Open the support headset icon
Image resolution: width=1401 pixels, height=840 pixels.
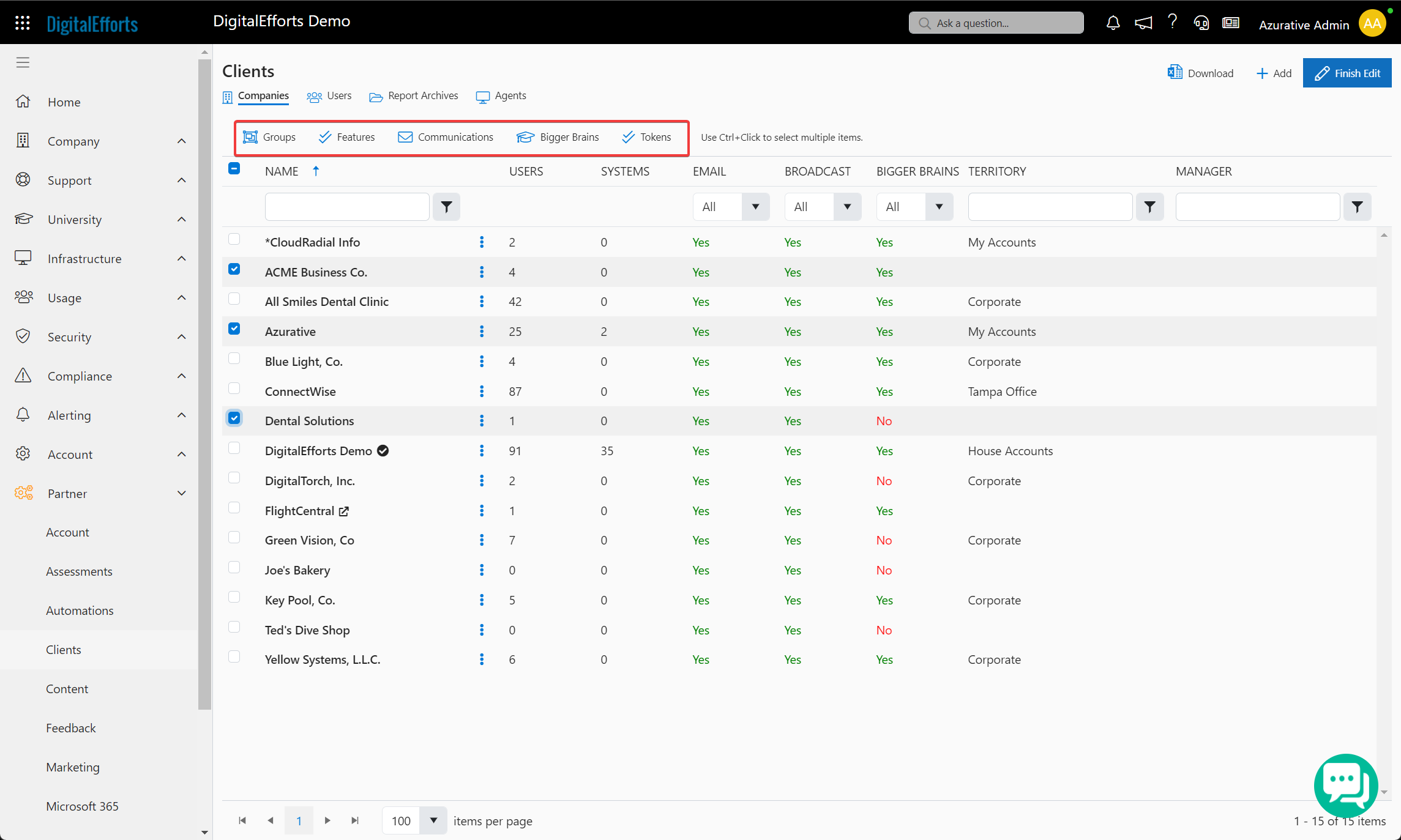pyautogui.click(x=1201, y=23)
